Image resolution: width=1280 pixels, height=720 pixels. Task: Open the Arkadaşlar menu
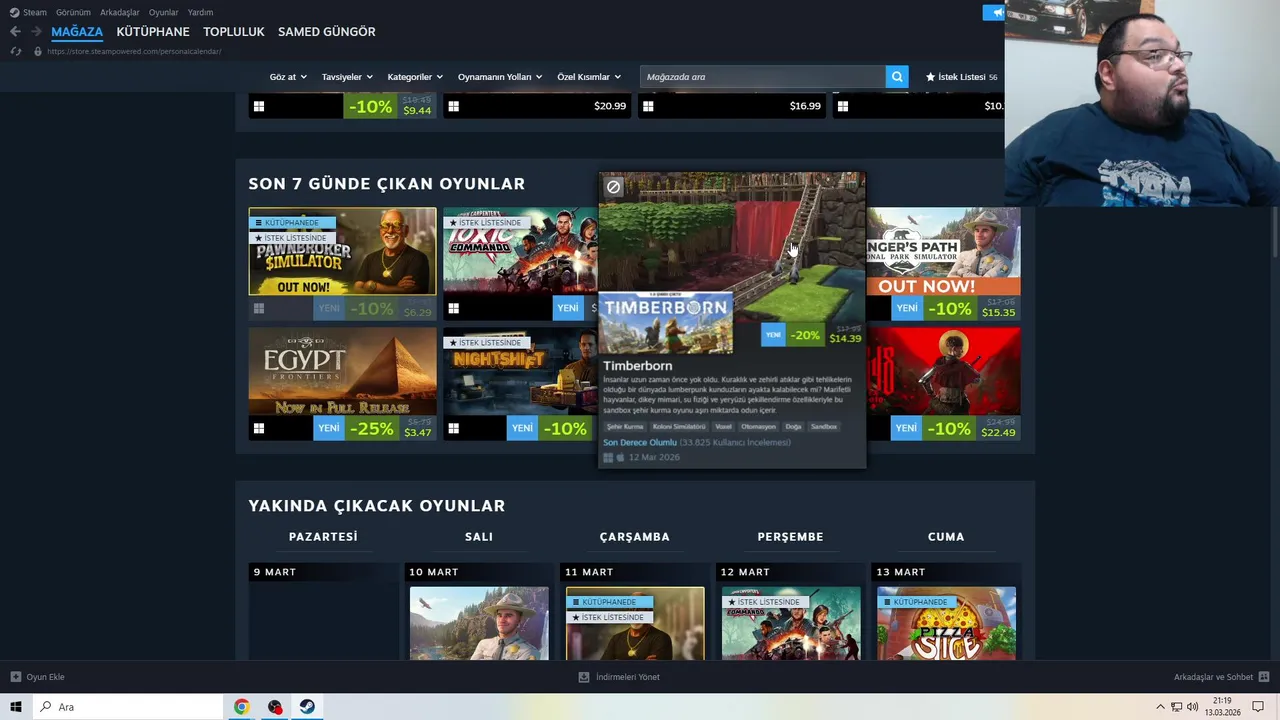(120, 12)
